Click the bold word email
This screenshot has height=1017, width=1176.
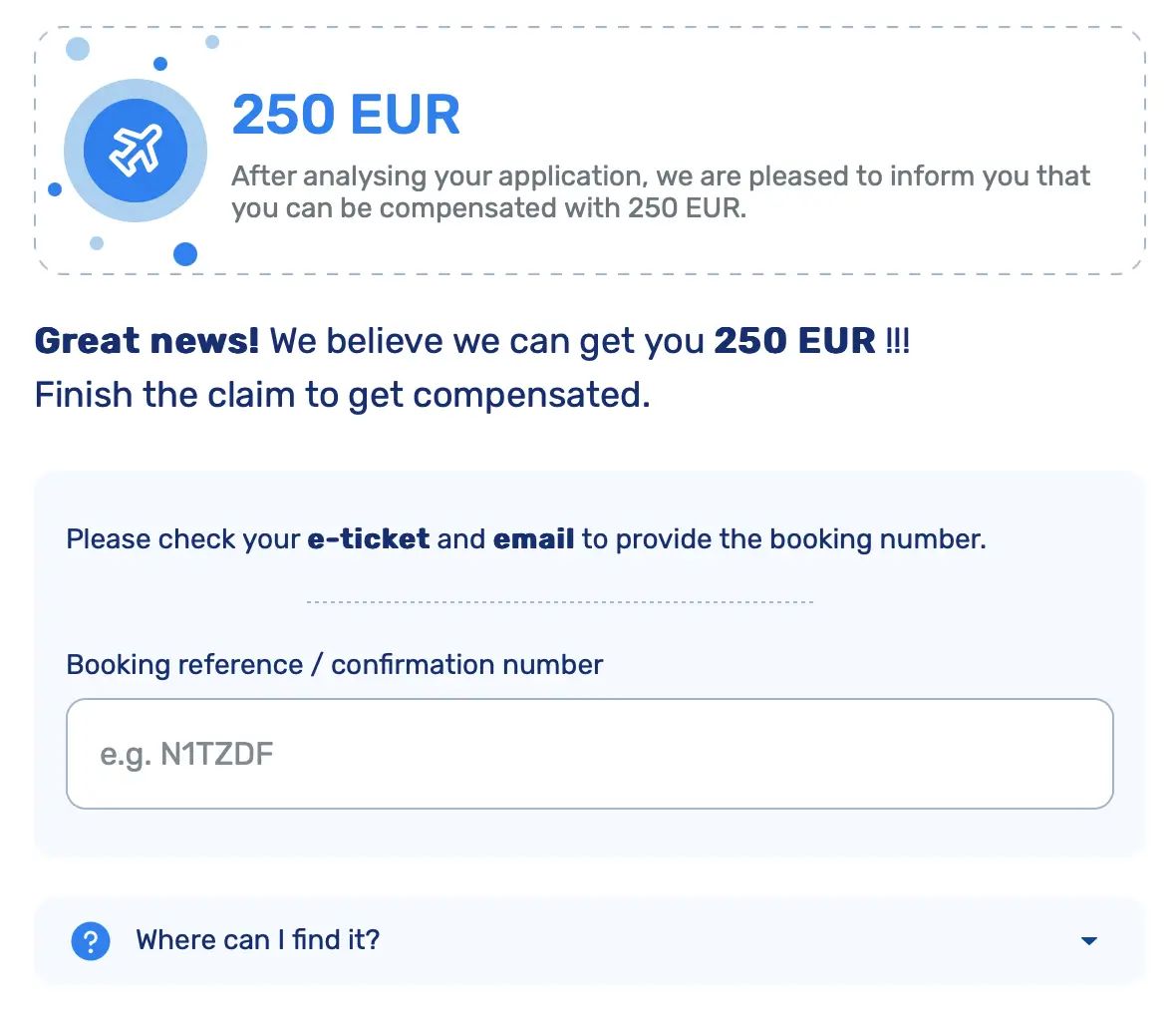533,538
